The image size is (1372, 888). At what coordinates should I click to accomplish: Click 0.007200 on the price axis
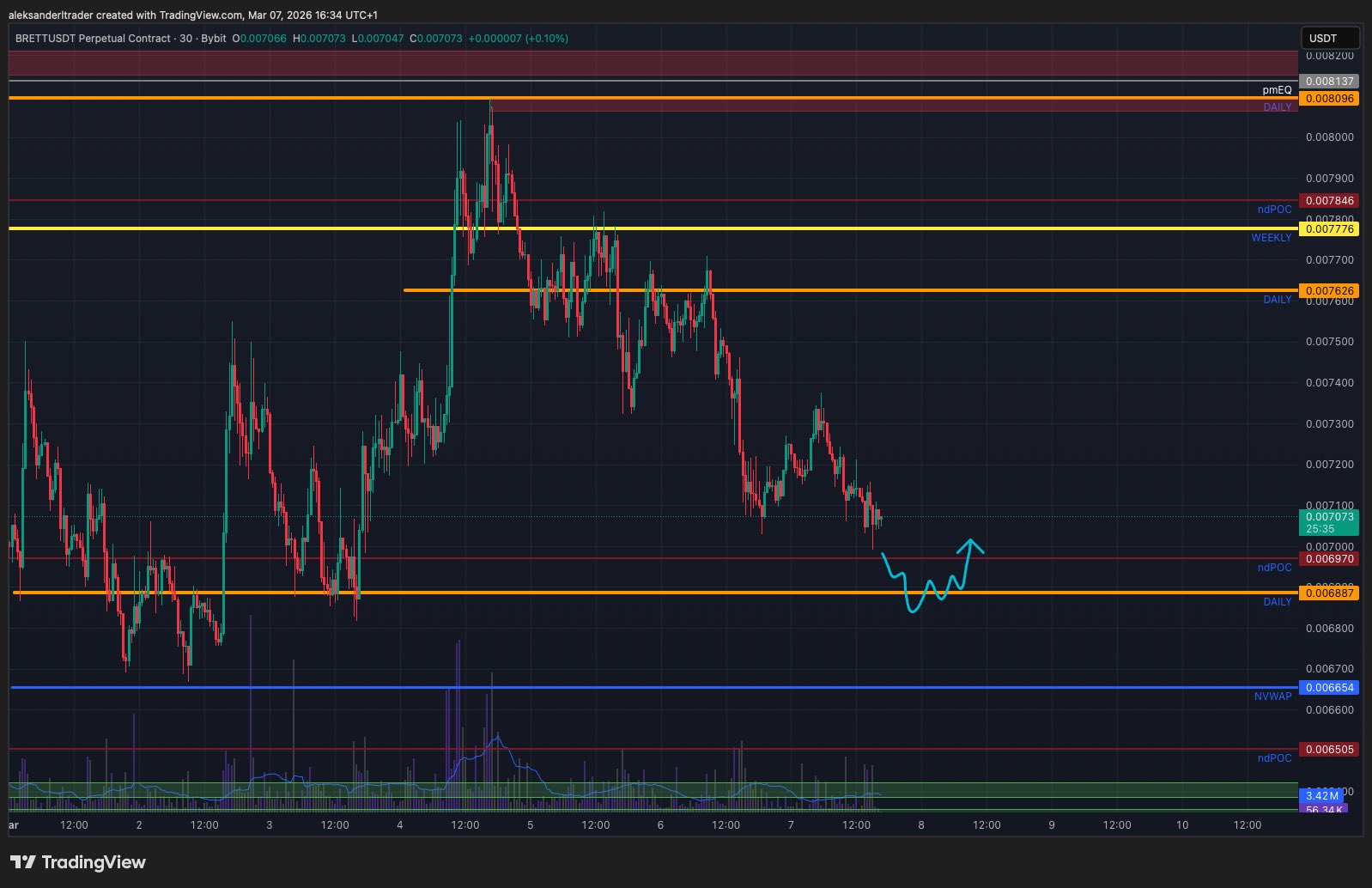[x=1329, y=465]
